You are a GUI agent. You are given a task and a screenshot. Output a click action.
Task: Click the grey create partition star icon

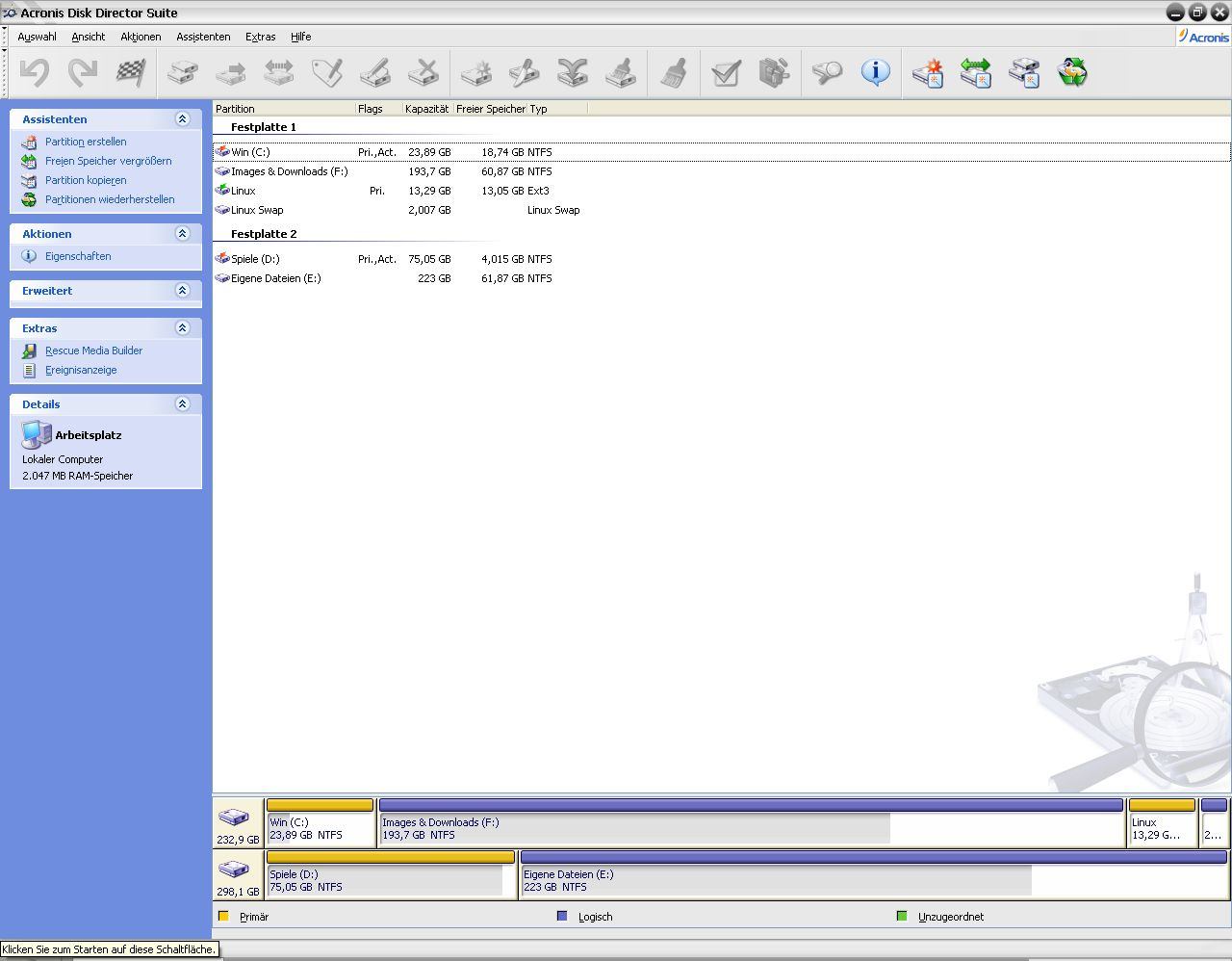click(475, 72)
